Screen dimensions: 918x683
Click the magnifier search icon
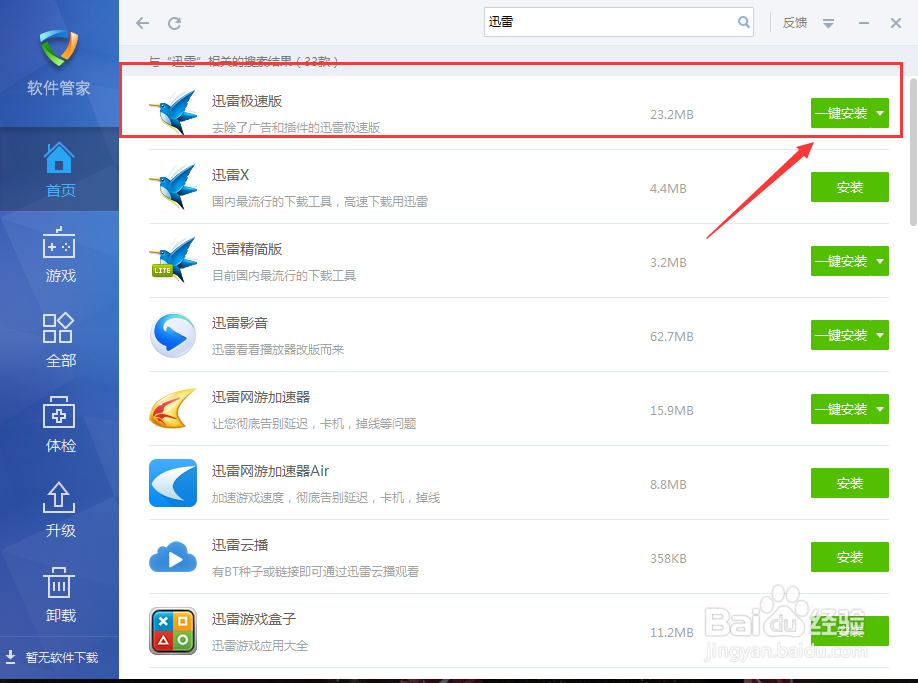(x=744, y=22)
